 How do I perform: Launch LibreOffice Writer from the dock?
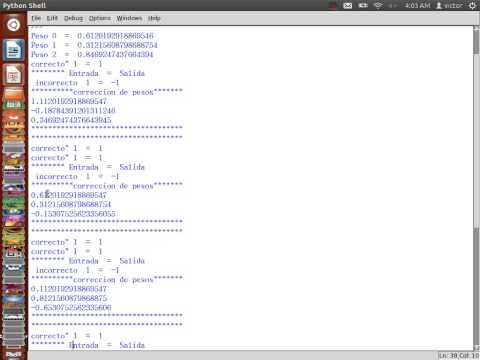click(x=13, y=50)
